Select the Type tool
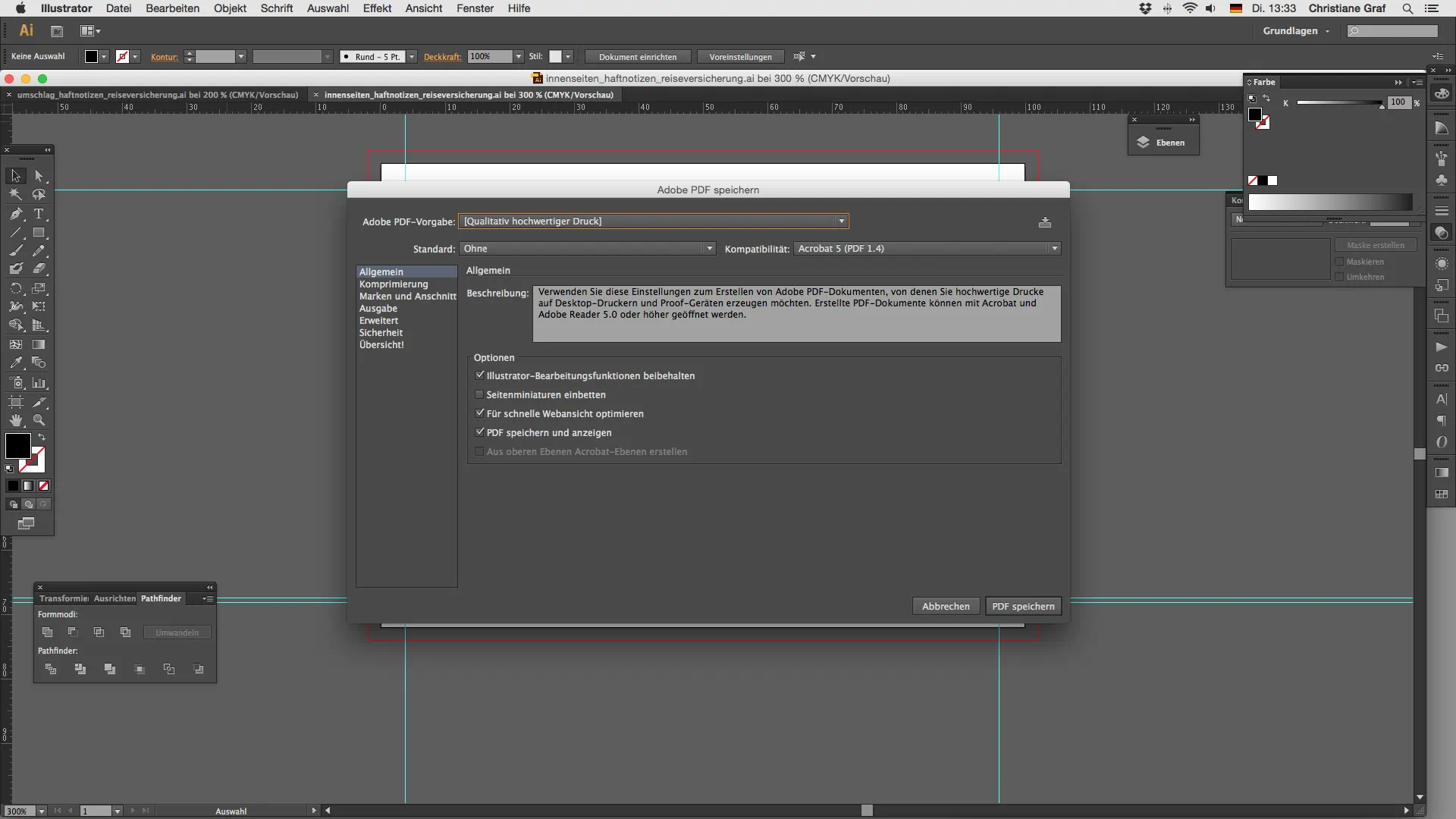1456x819 pixels. 39,214
